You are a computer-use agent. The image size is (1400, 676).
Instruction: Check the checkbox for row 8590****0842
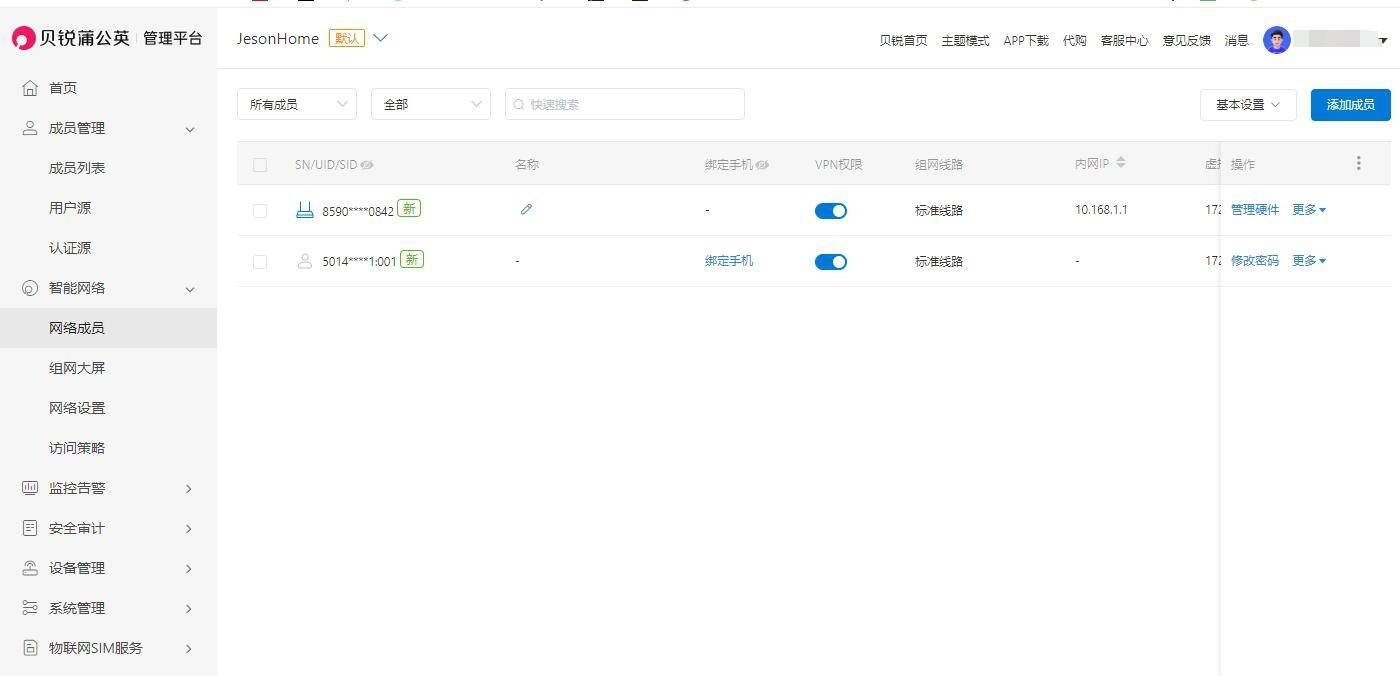coord(260,211)
